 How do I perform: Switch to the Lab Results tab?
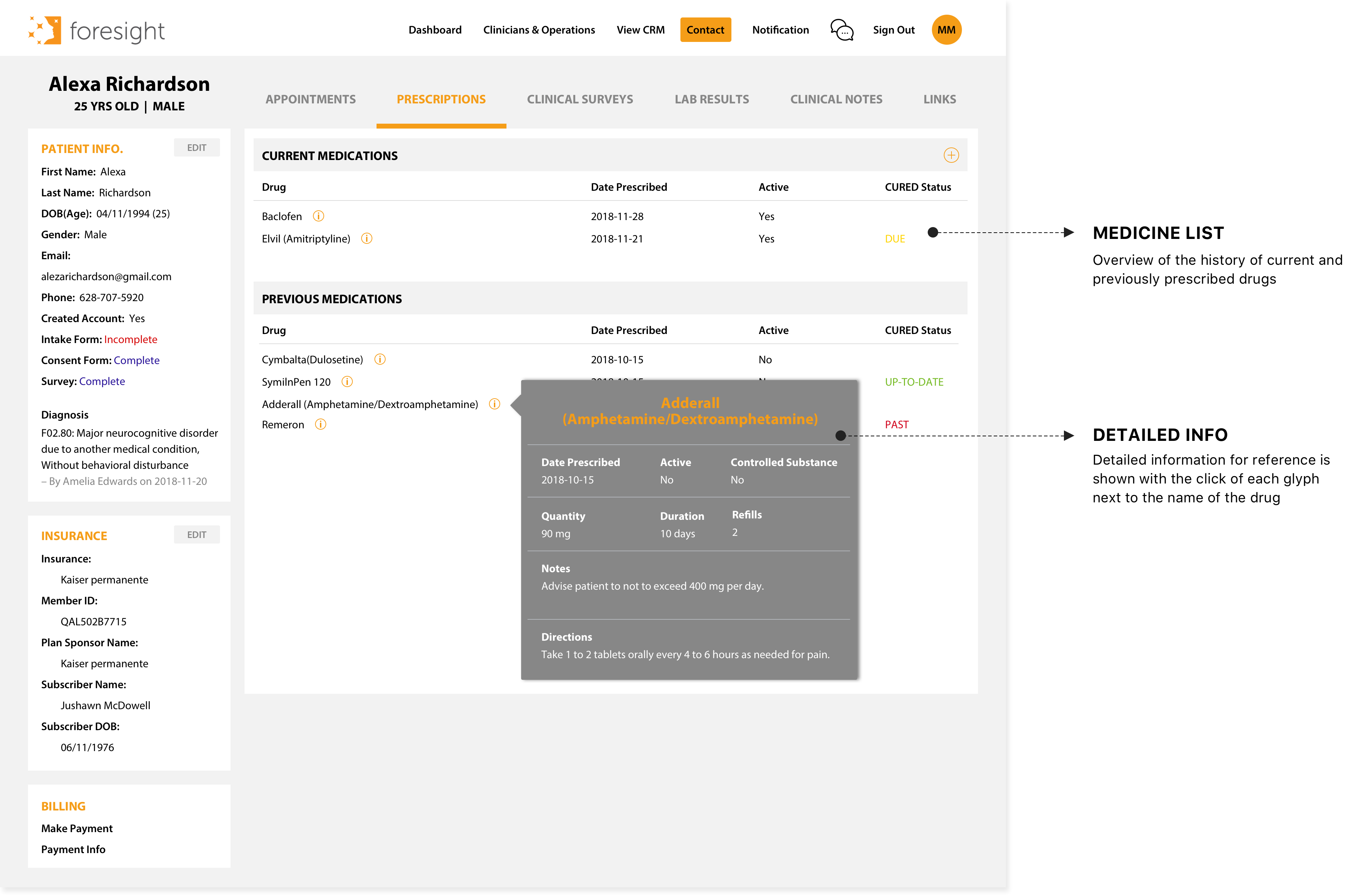click(712, 99)
